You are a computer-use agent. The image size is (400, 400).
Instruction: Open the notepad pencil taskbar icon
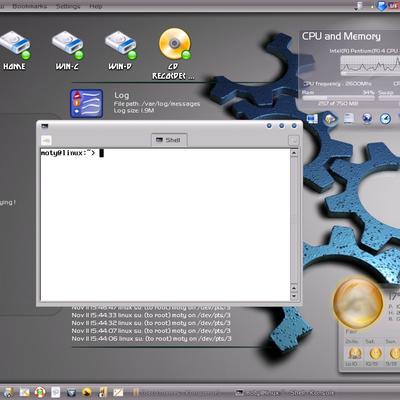pos(118,392)
